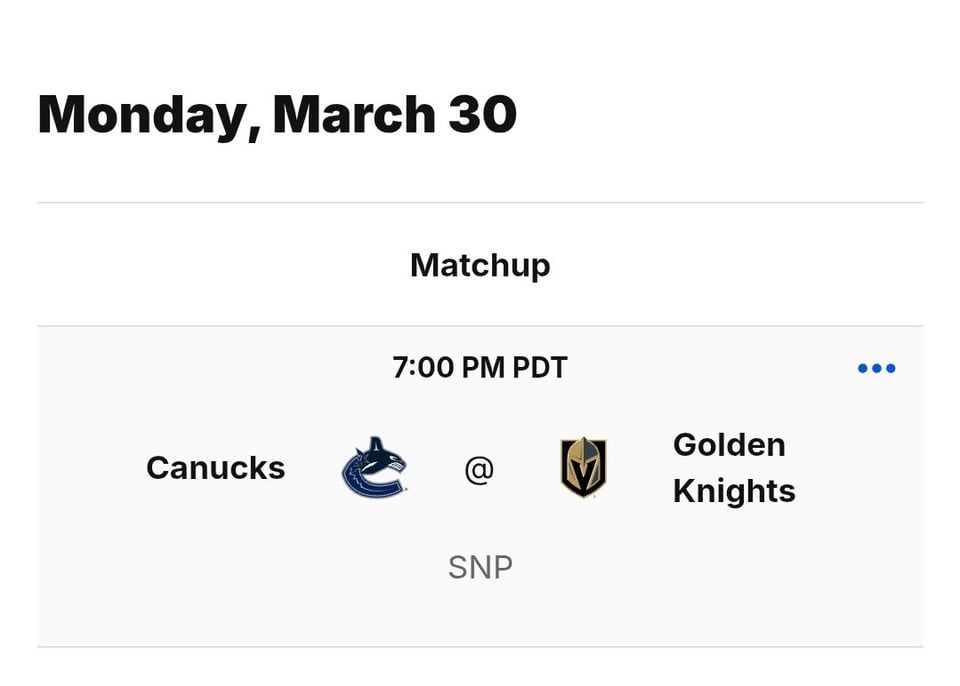Viewport: 960px width, 686px height.
Task: Click the Golden Knights helmet logo
Action: (583, 468)
